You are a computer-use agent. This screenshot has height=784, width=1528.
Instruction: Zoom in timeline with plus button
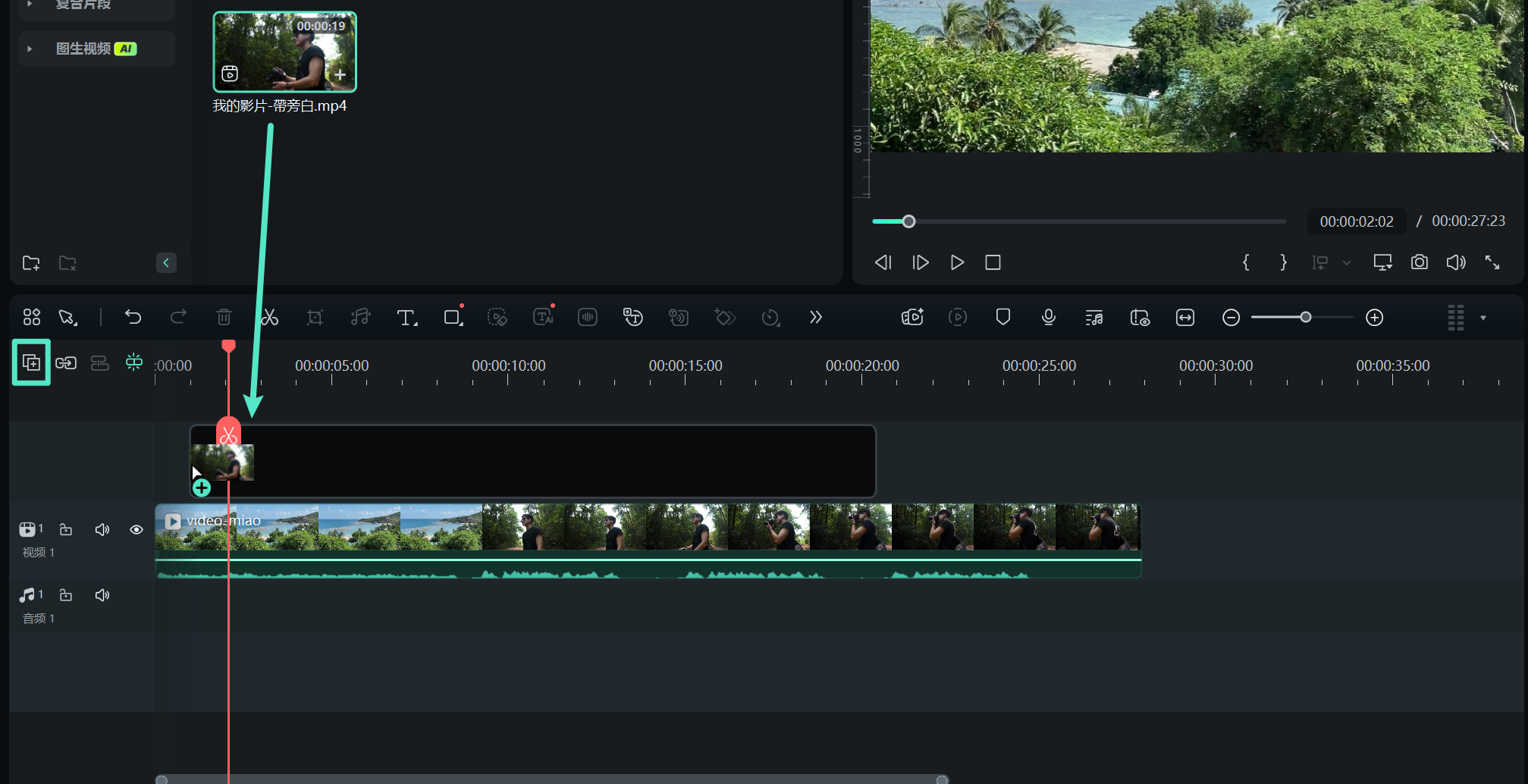click(x=1375, y=318)
